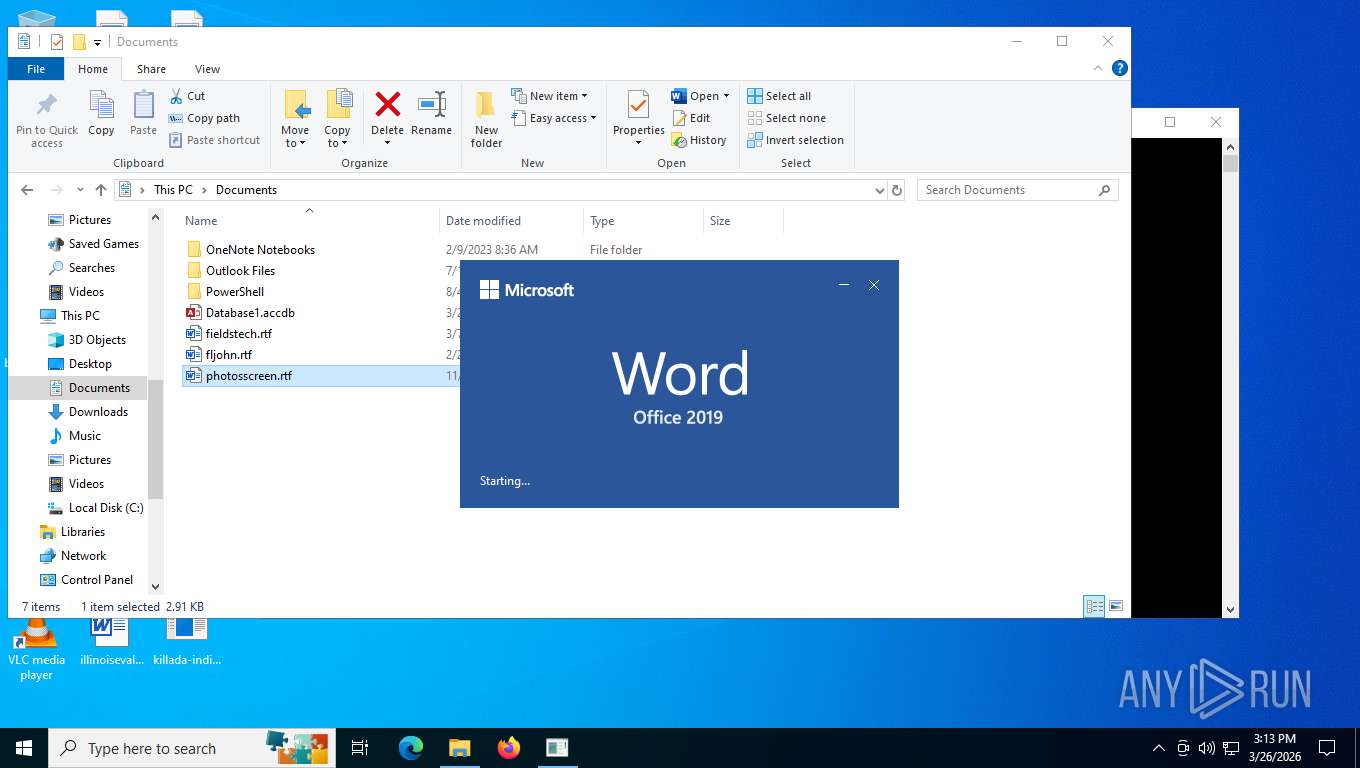The image size is (1360, 768).
Task: Open Explorer help icon
Action: click(1120, 68)
